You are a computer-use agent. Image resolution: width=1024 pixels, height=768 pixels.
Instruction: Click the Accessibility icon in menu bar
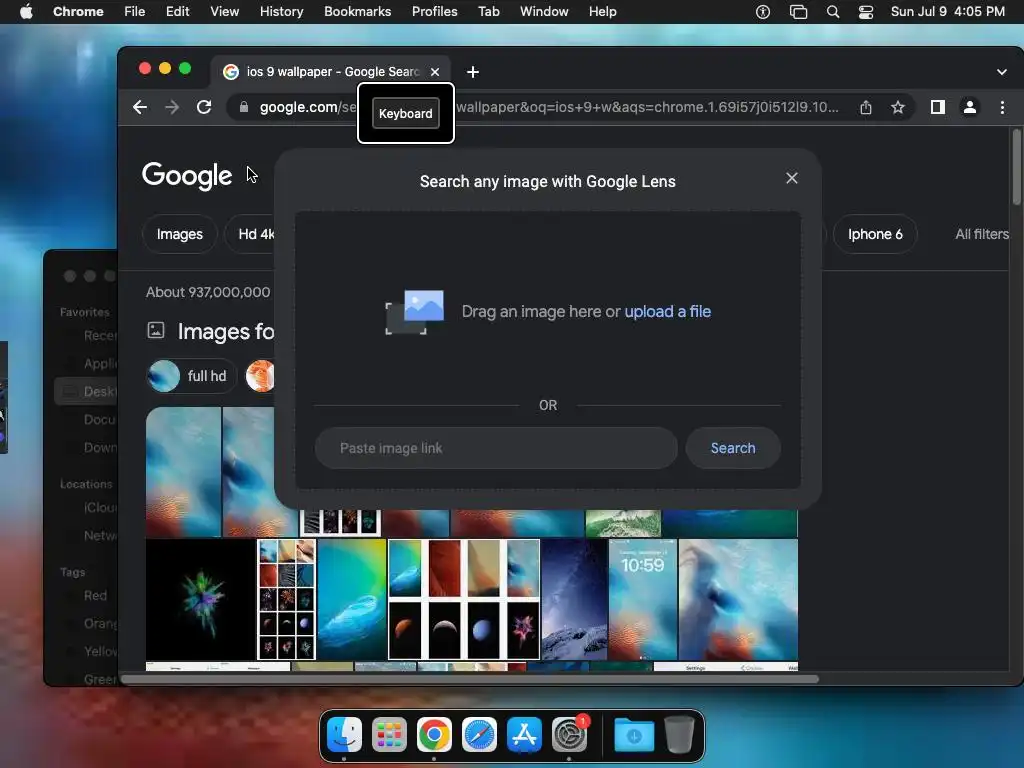pyautogui.click(x=763, y=12)
